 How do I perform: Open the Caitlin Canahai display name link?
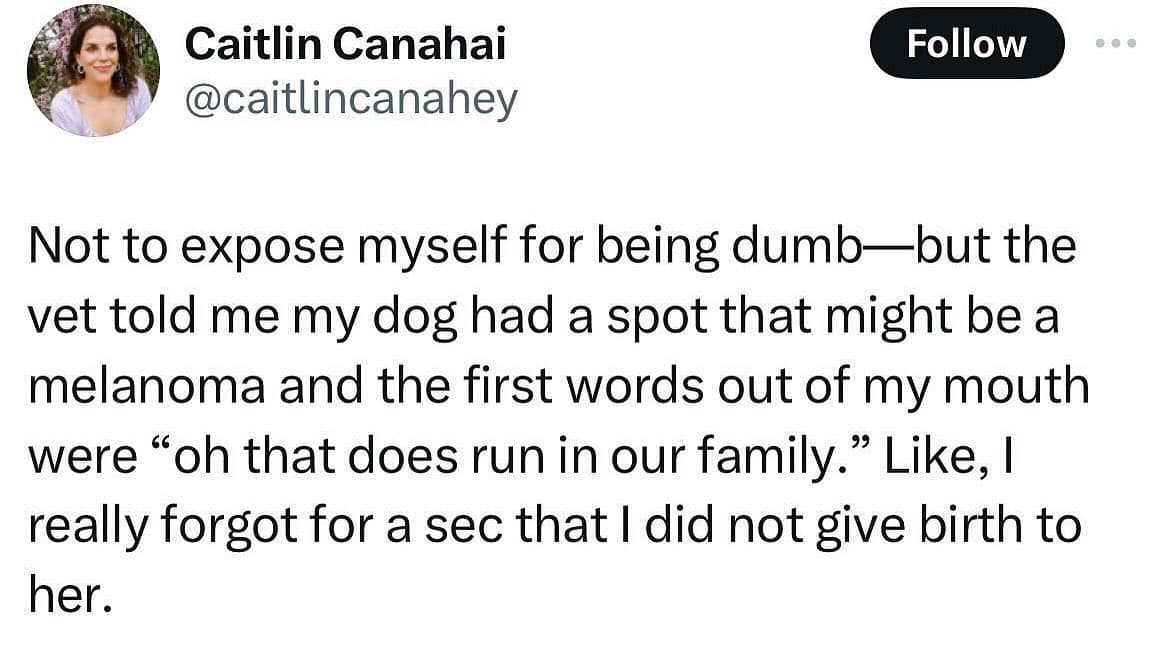click(x=346, y=42)
